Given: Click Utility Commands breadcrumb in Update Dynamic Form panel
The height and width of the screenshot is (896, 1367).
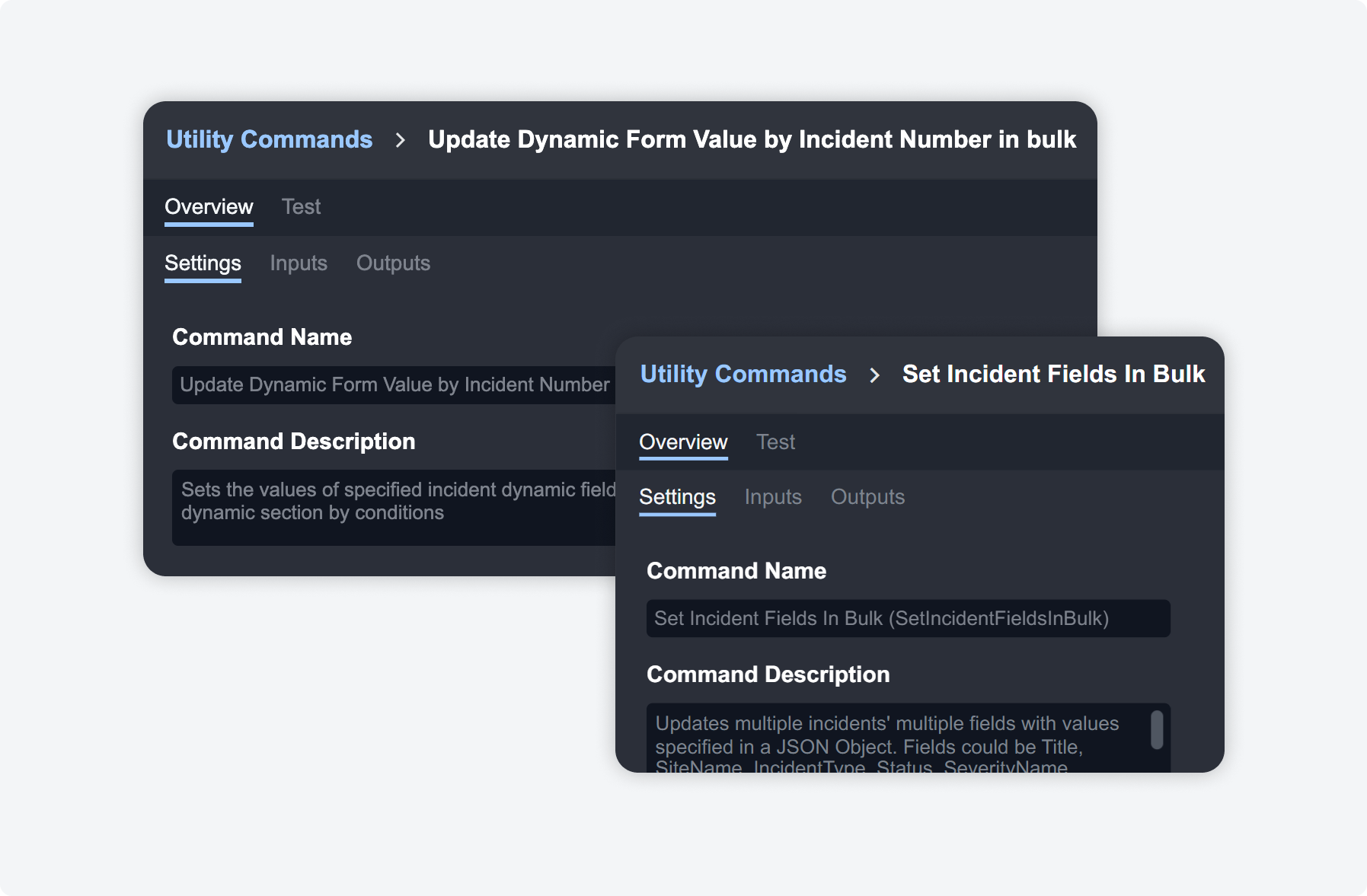Looking at the screenshot, I should pos(269,139).
